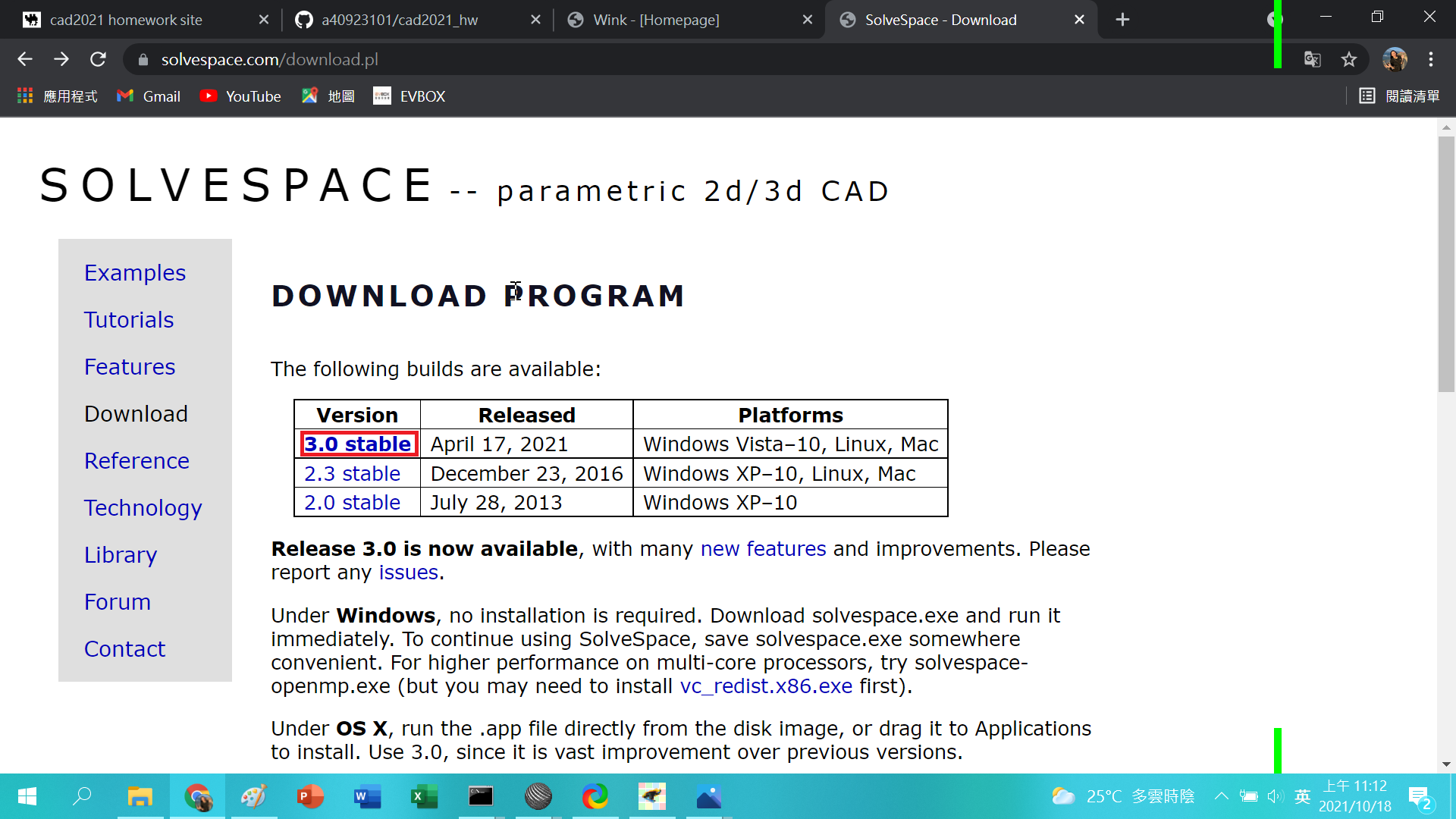This screenshot has height=819, width=1456.
Task: Go to Technology in sidebar
Action: pos(143,508)
